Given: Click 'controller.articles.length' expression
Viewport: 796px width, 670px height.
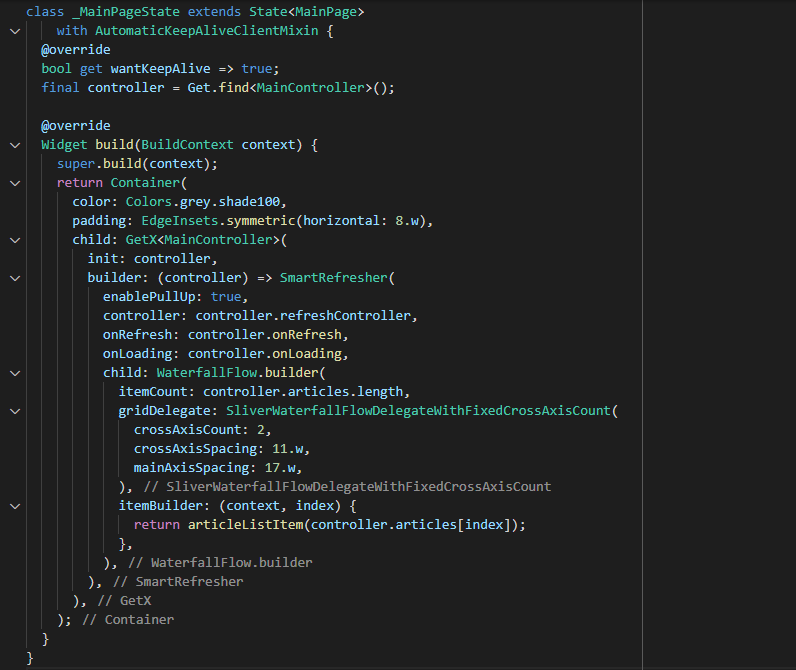Looking at the screenshot, I should point(303,392).
